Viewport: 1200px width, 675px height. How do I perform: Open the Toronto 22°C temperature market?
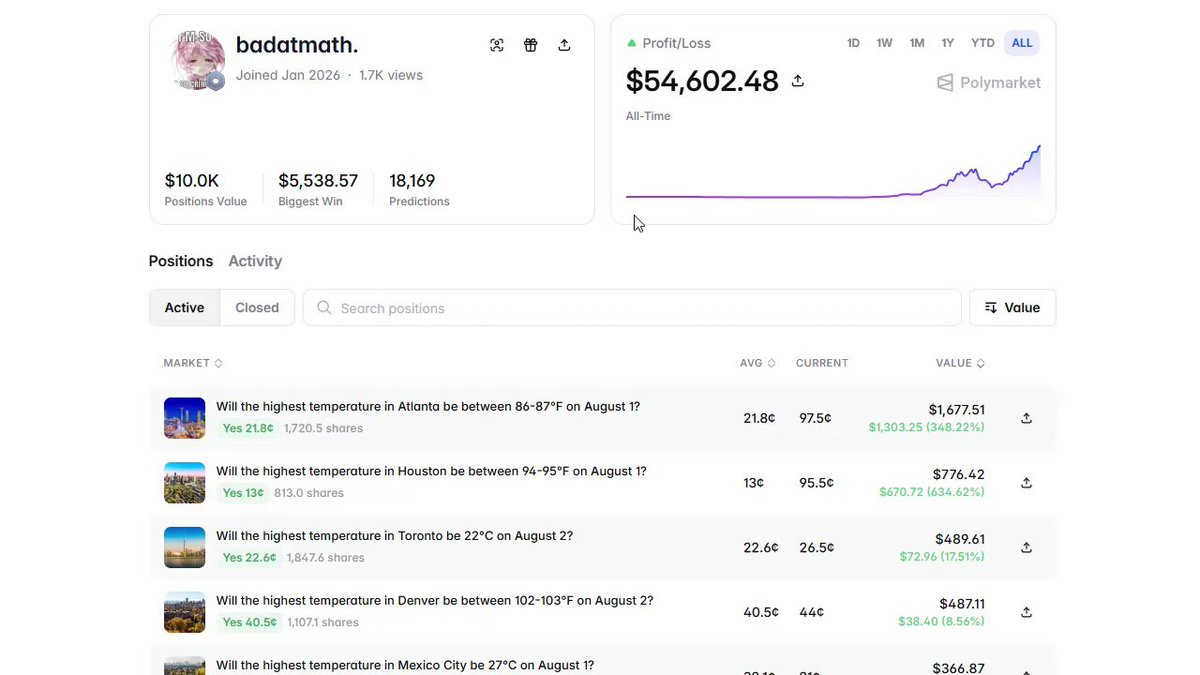click(394, 536)
